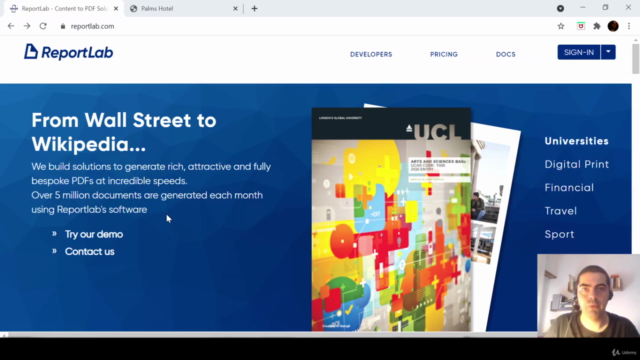This screenshot has height=360, width=640.
Task: Click the presenter webcam video overlay
Action: click(x=588, y=296)
